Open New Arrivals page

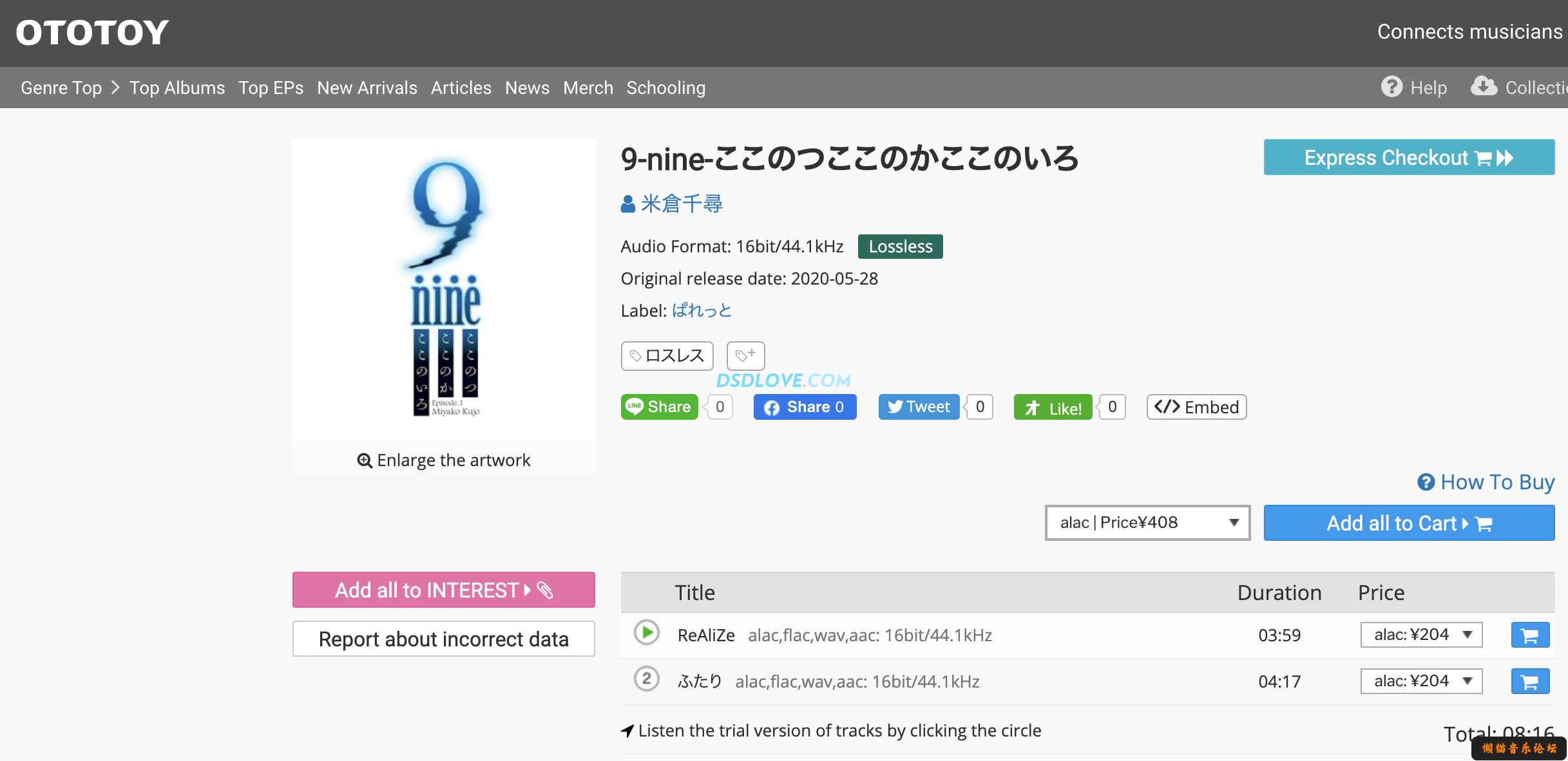coord(367,88)
